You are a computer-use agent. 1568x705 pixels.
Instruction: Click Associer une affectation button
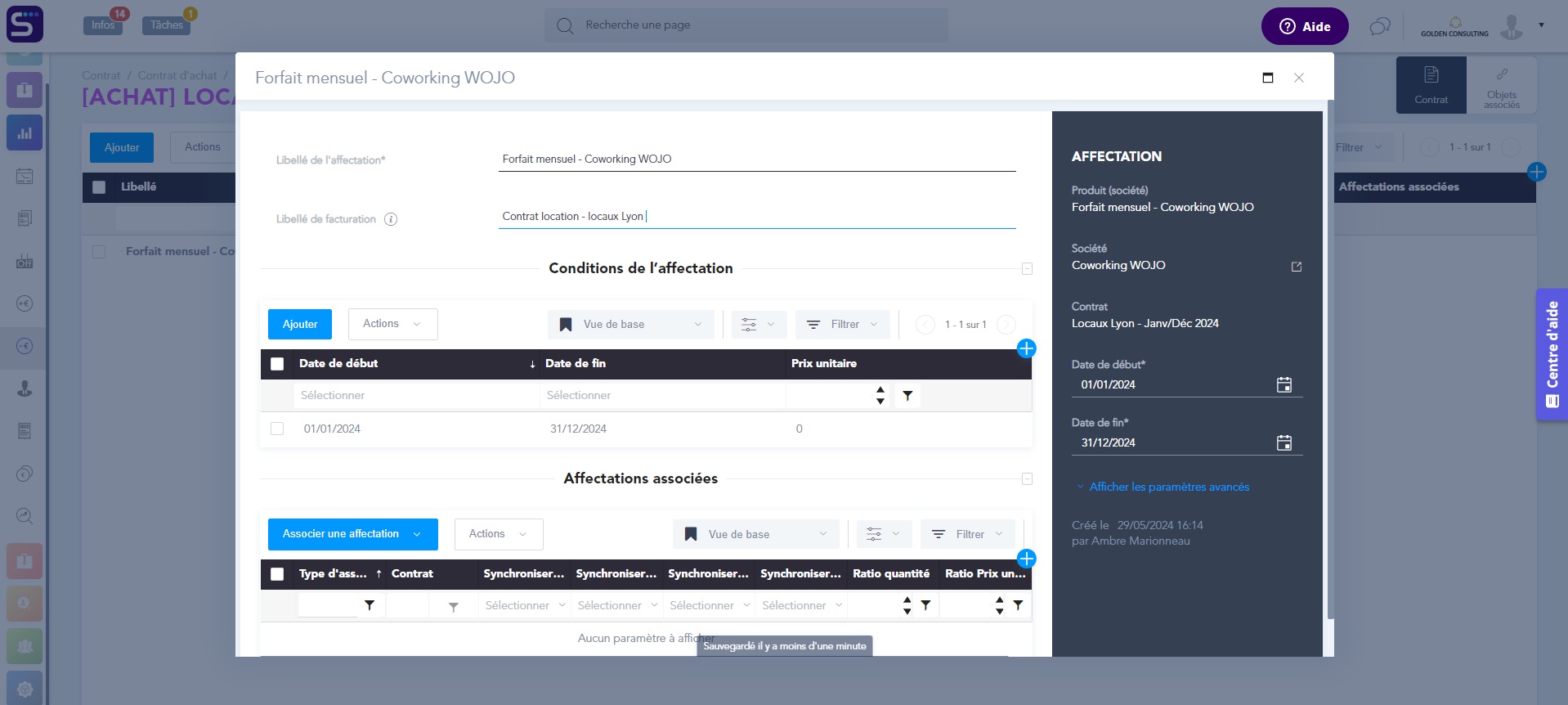(353, 534)
